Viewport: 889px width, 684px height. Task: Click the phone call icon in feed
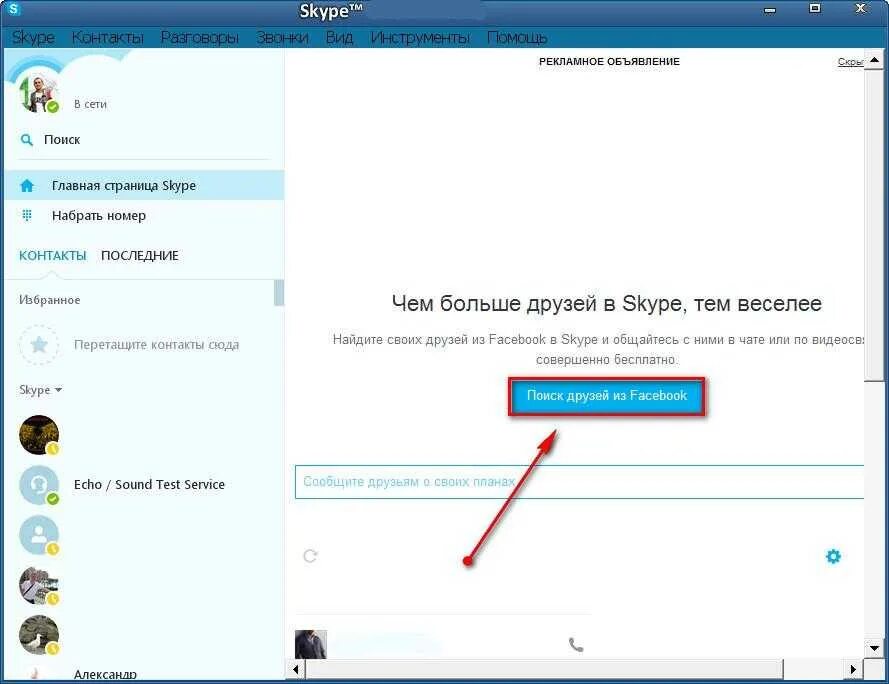(576, 645)
